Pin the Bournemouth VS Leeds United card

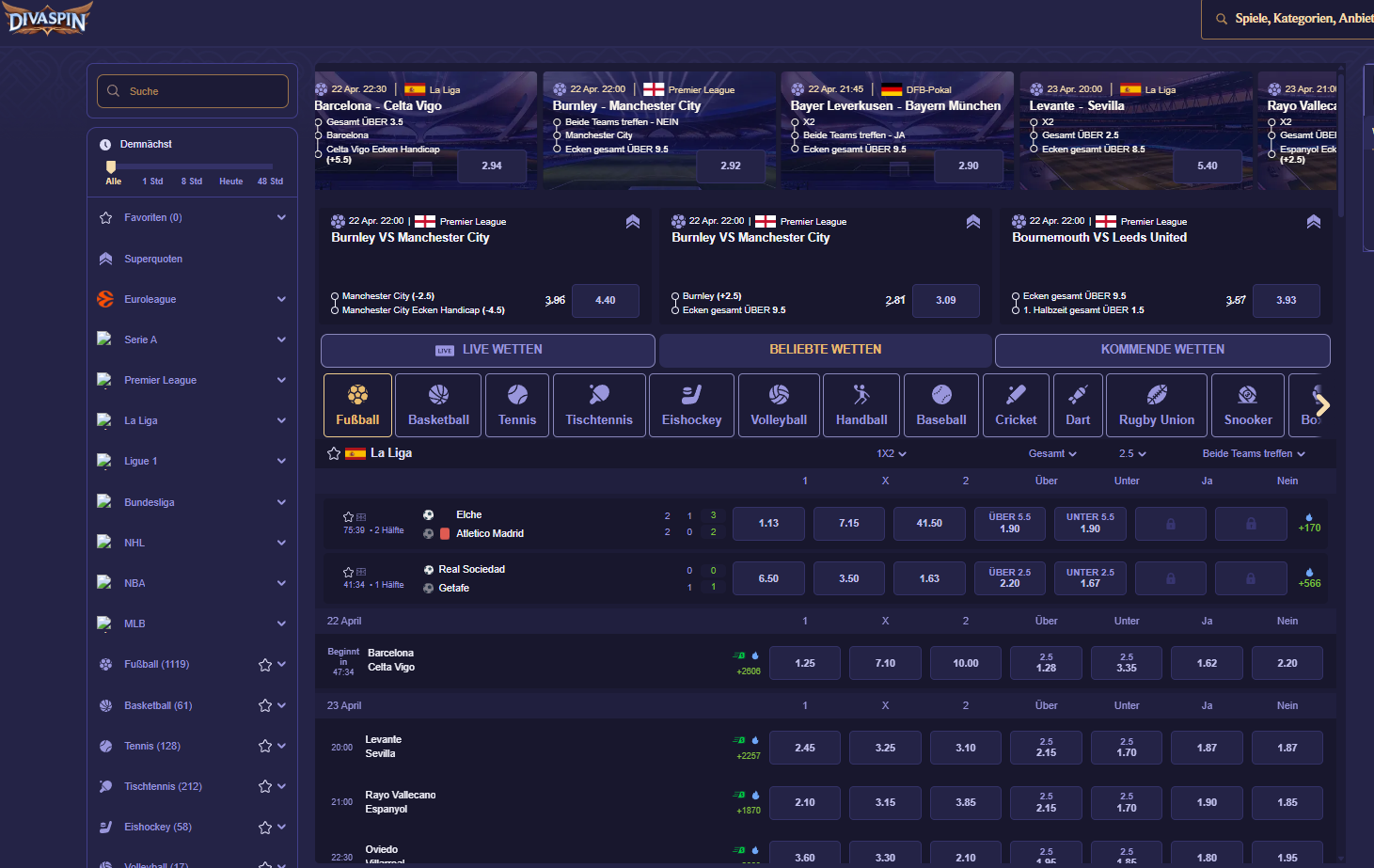click(x=1313, y=222)
